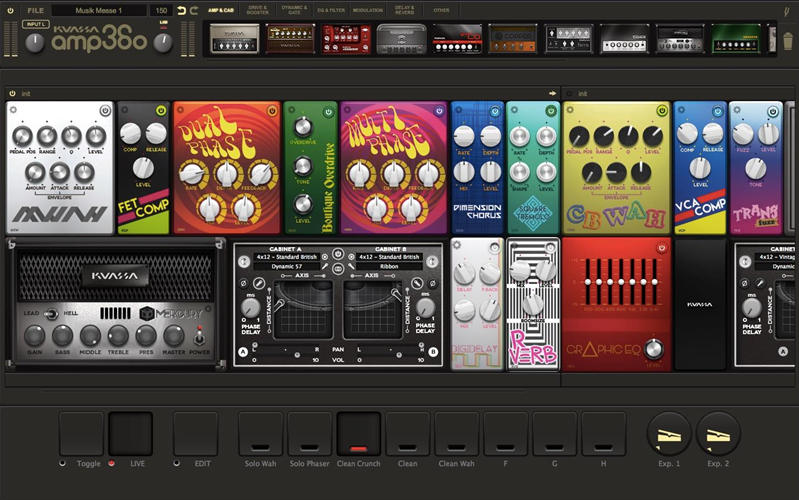The image size is (799, 500).
Task: Open Cabinet B Ribbon mic dropdown
Action: pos(389,266)
